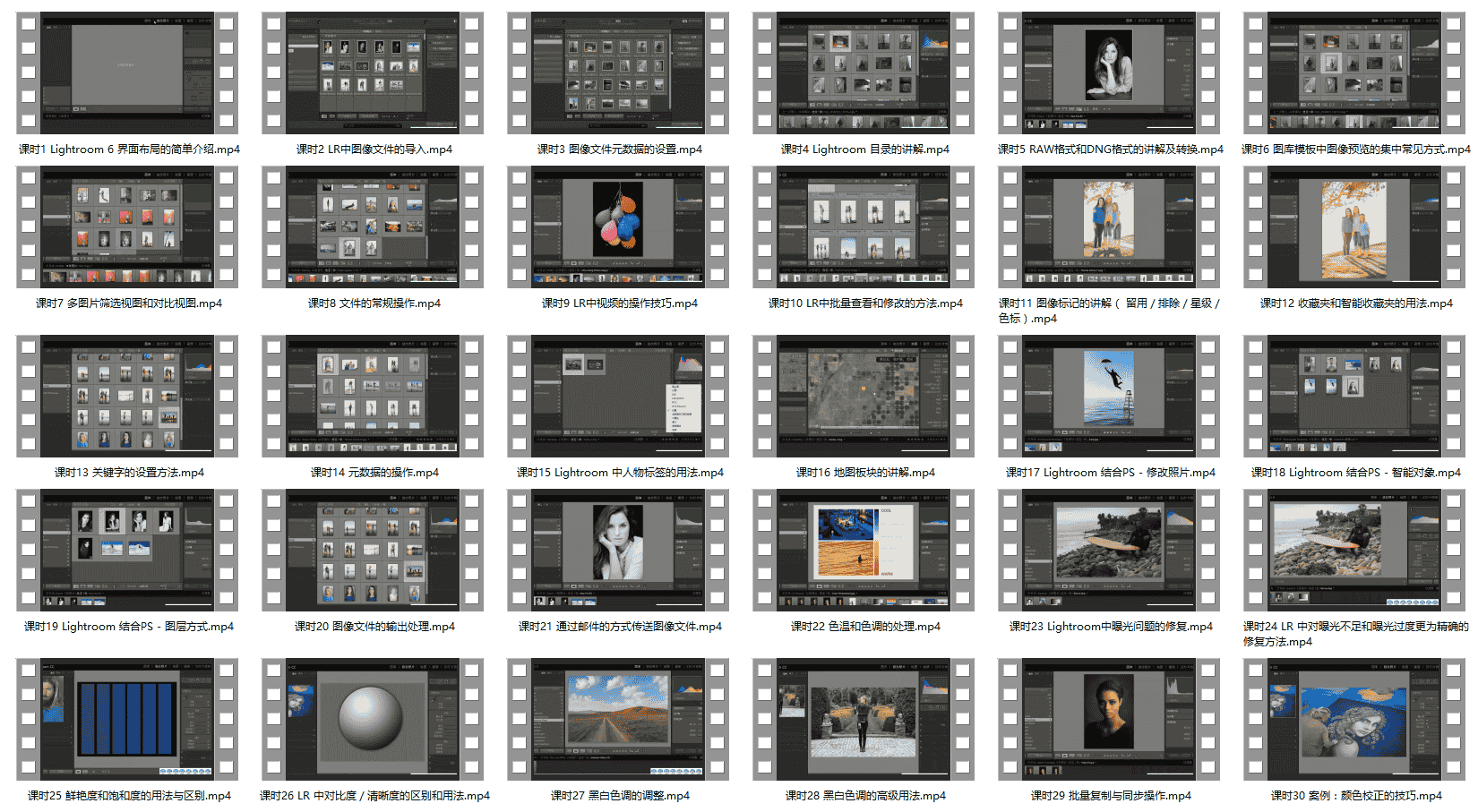Click label 课时17 Lightroom 结合PS - 修改照片.mp4

pos(1111,473)
